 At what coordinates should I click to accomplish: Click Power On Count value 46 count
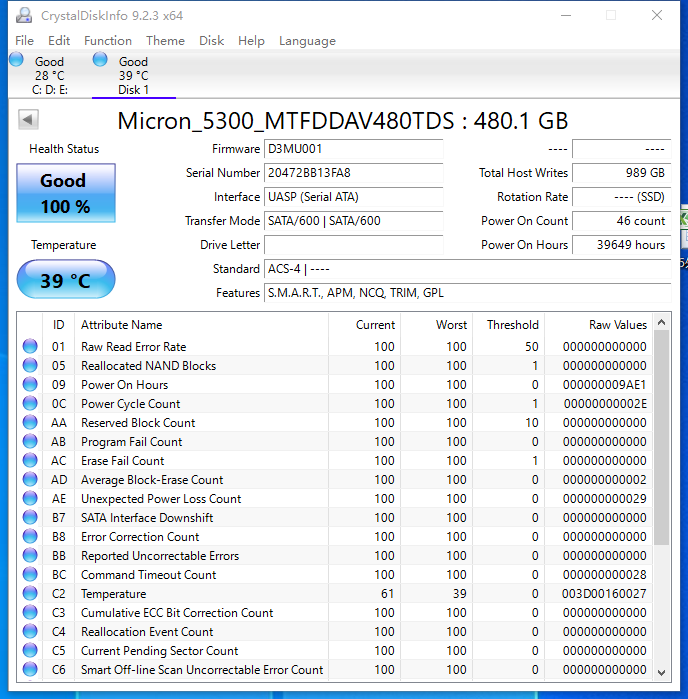[x=622, y=221]
